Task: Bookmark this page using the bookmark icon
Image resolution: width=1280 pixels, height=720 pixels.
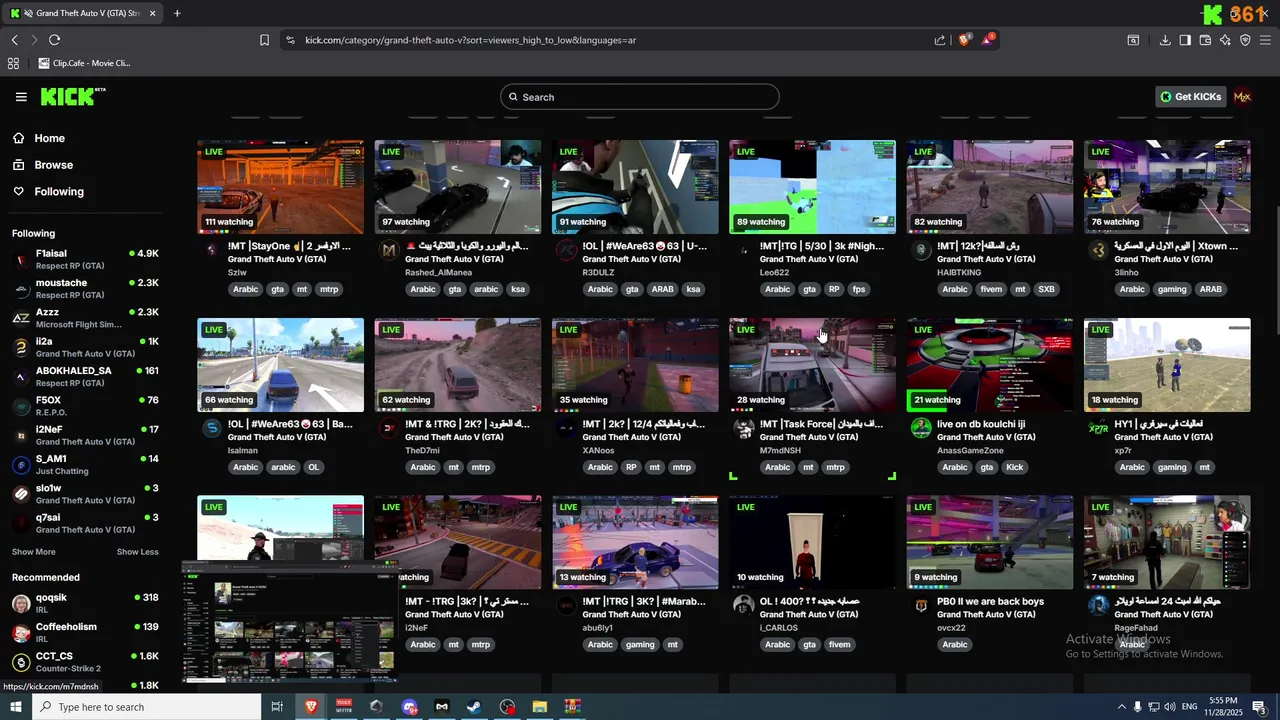Action: (264, 40)
